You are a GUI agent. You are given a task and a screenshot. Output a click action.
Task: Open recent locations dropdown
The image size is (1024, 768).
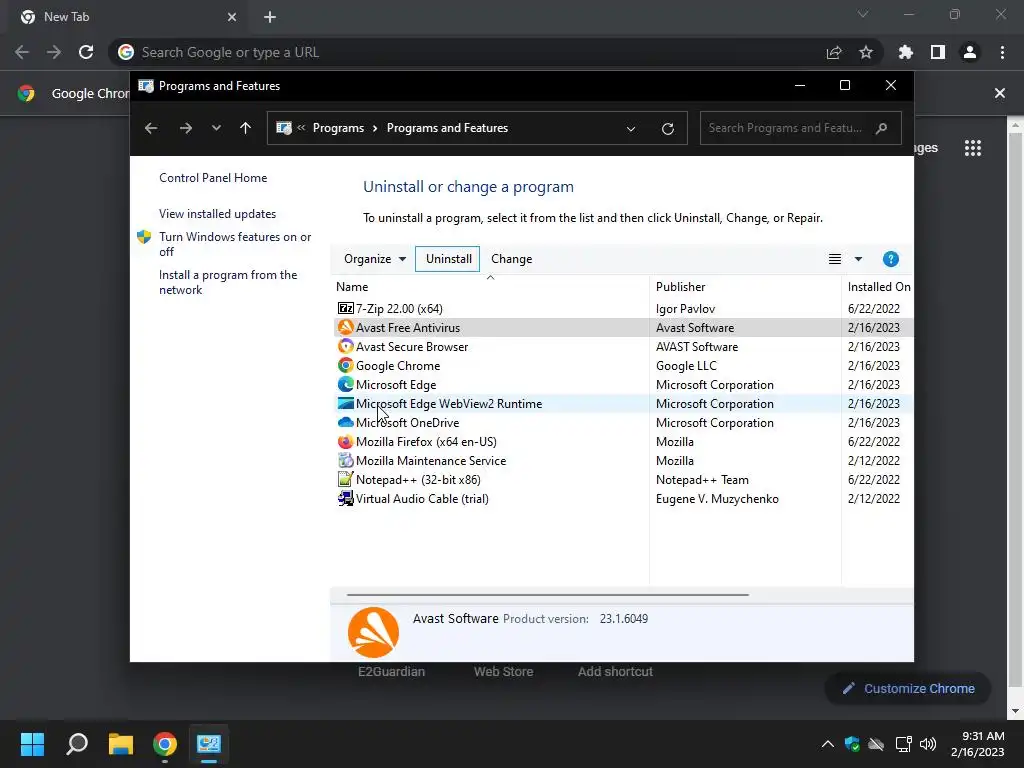(216, 128)
